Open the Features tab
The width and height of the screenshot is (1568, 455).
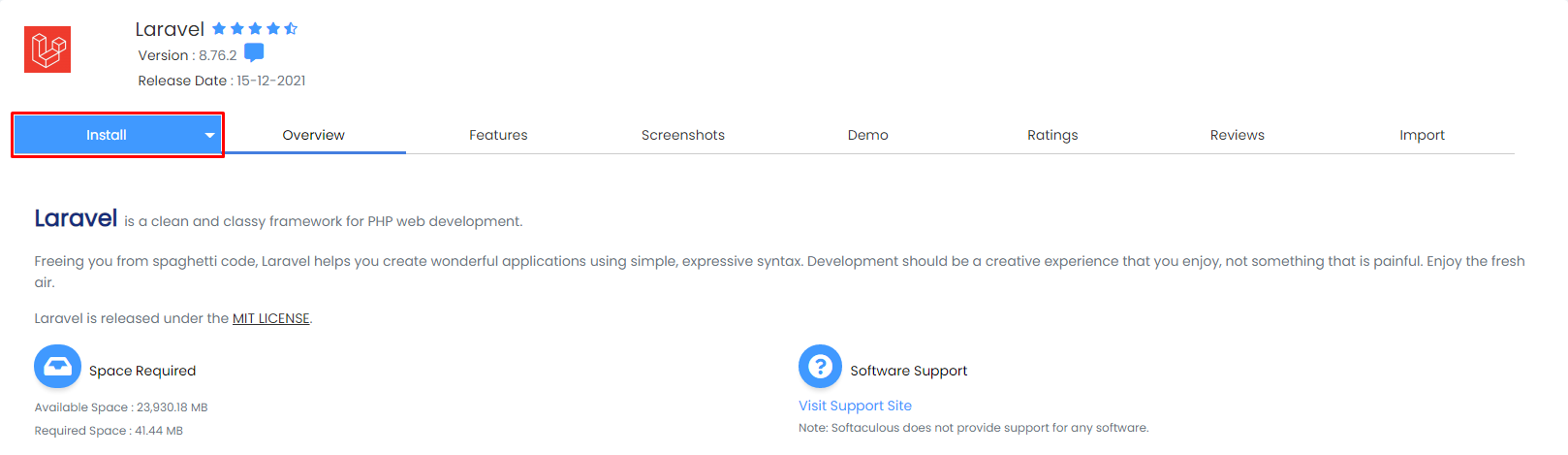[x=498, y=135]
